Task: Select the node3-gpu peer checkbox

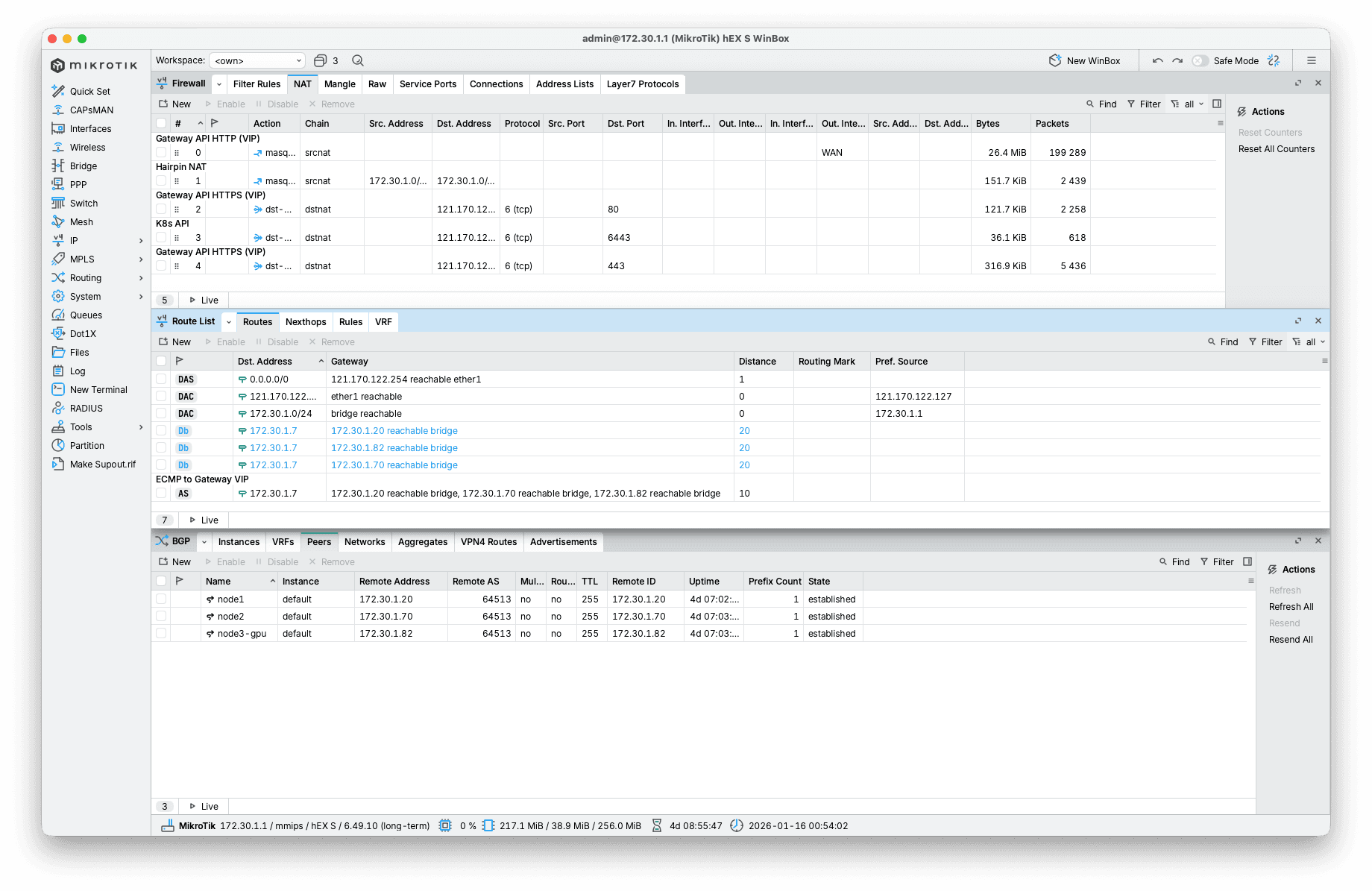Action: [161, 633]
